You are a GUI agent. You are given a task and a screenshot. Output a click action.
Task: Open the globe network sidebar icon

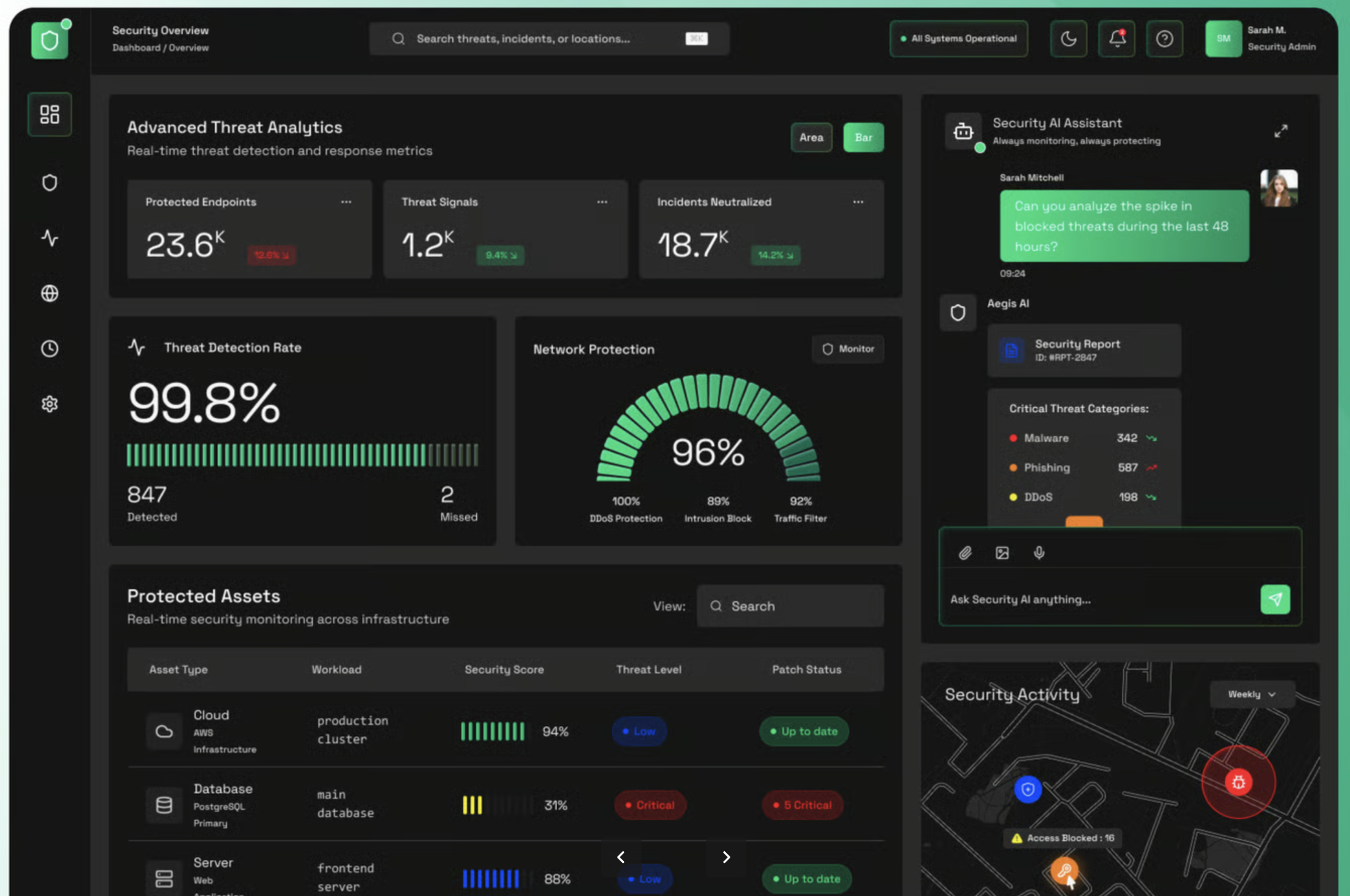click(50, 293)
